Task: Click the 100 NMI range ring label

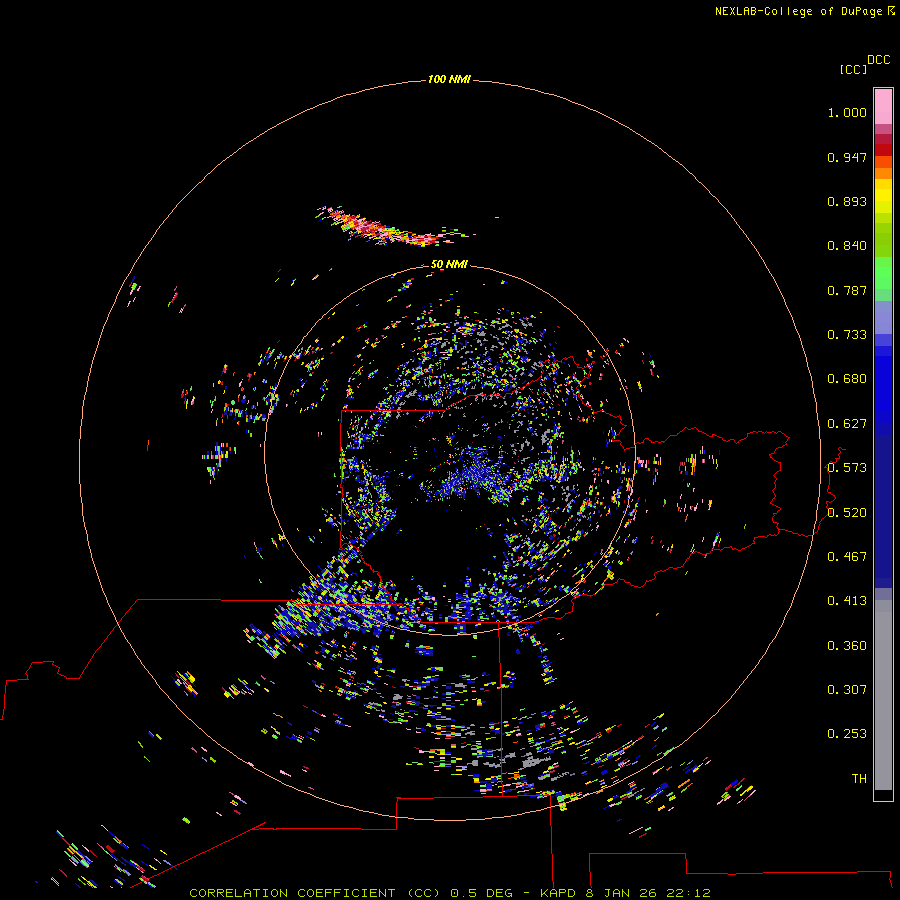Action: pyautogui.click(x=449, y=79)
